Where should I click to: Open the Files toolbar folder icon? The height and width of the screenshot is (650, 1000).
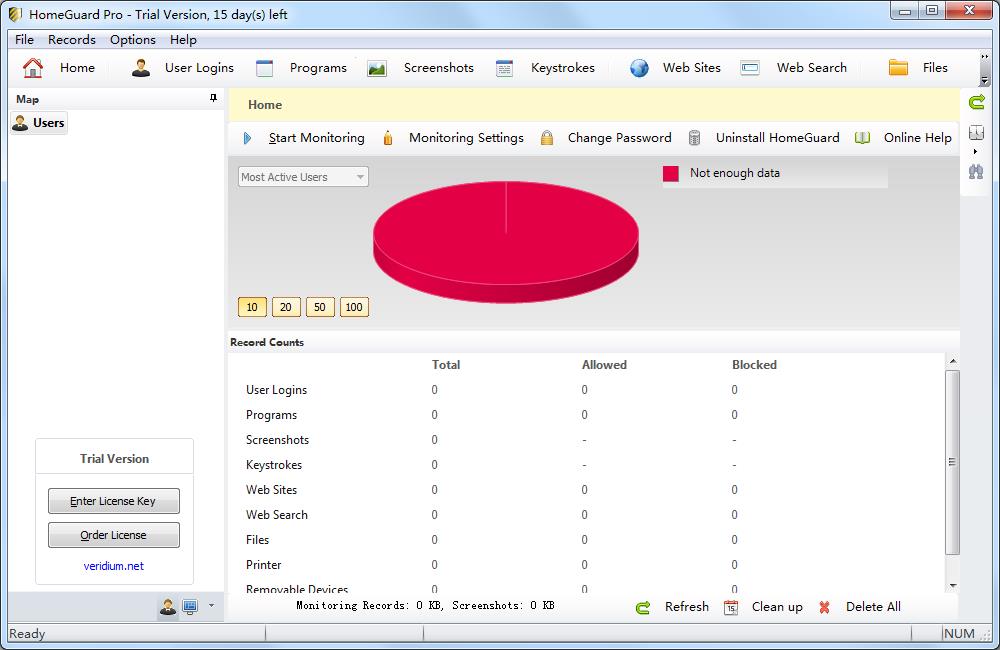[898, 68]
